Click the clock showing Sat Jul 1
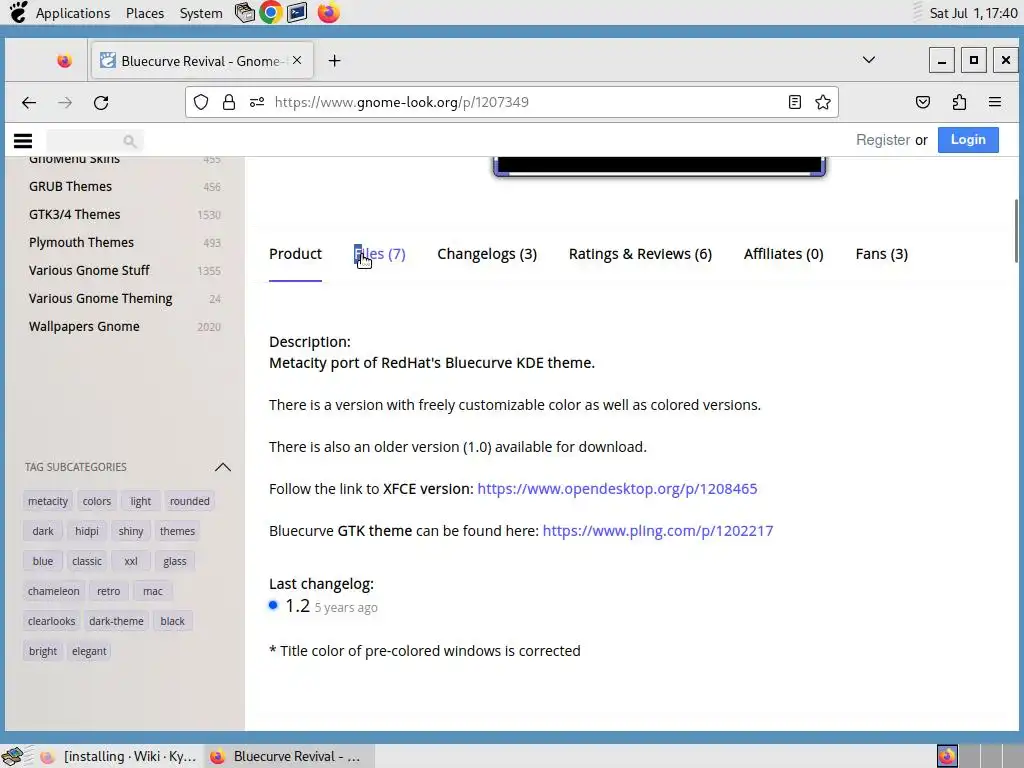Image resolution: width=1024 pixels, height=768 pixels. pyautogui.click(x=973, y=13)
